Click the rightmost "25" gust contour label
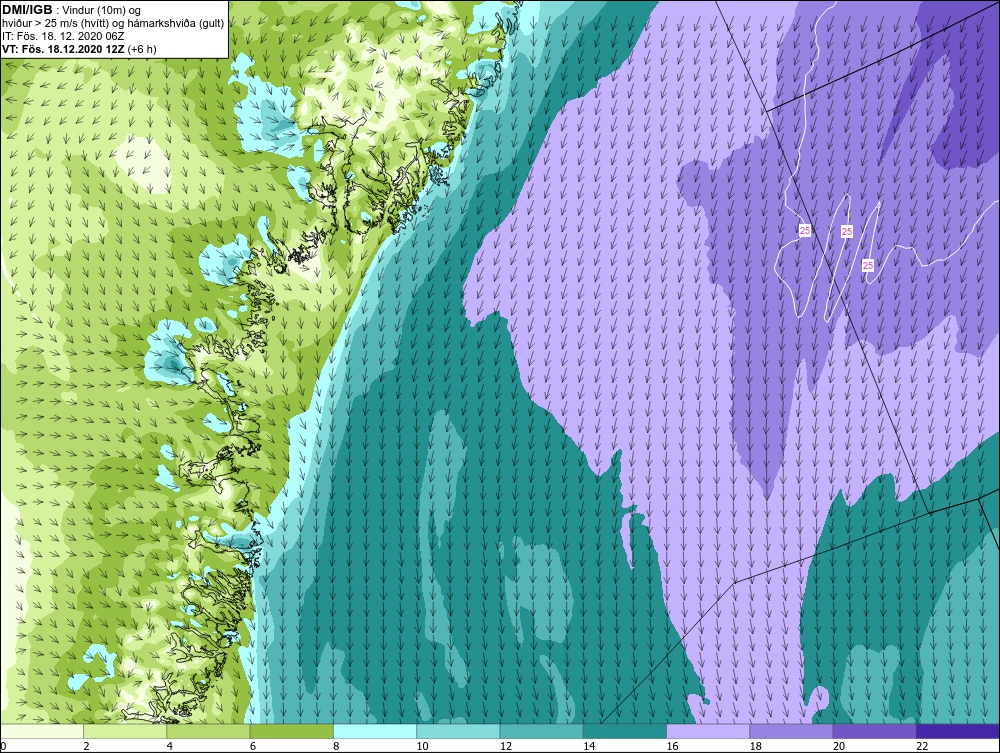This screenshot has width=1000, height=753. (868, 265)
